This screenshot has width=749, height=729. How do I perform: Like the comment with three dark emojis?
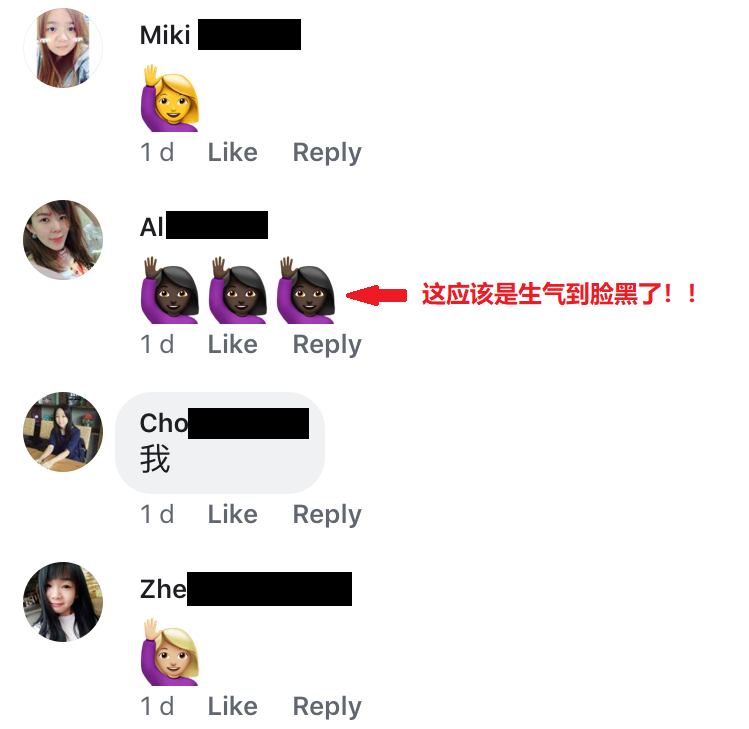(233, 344)
